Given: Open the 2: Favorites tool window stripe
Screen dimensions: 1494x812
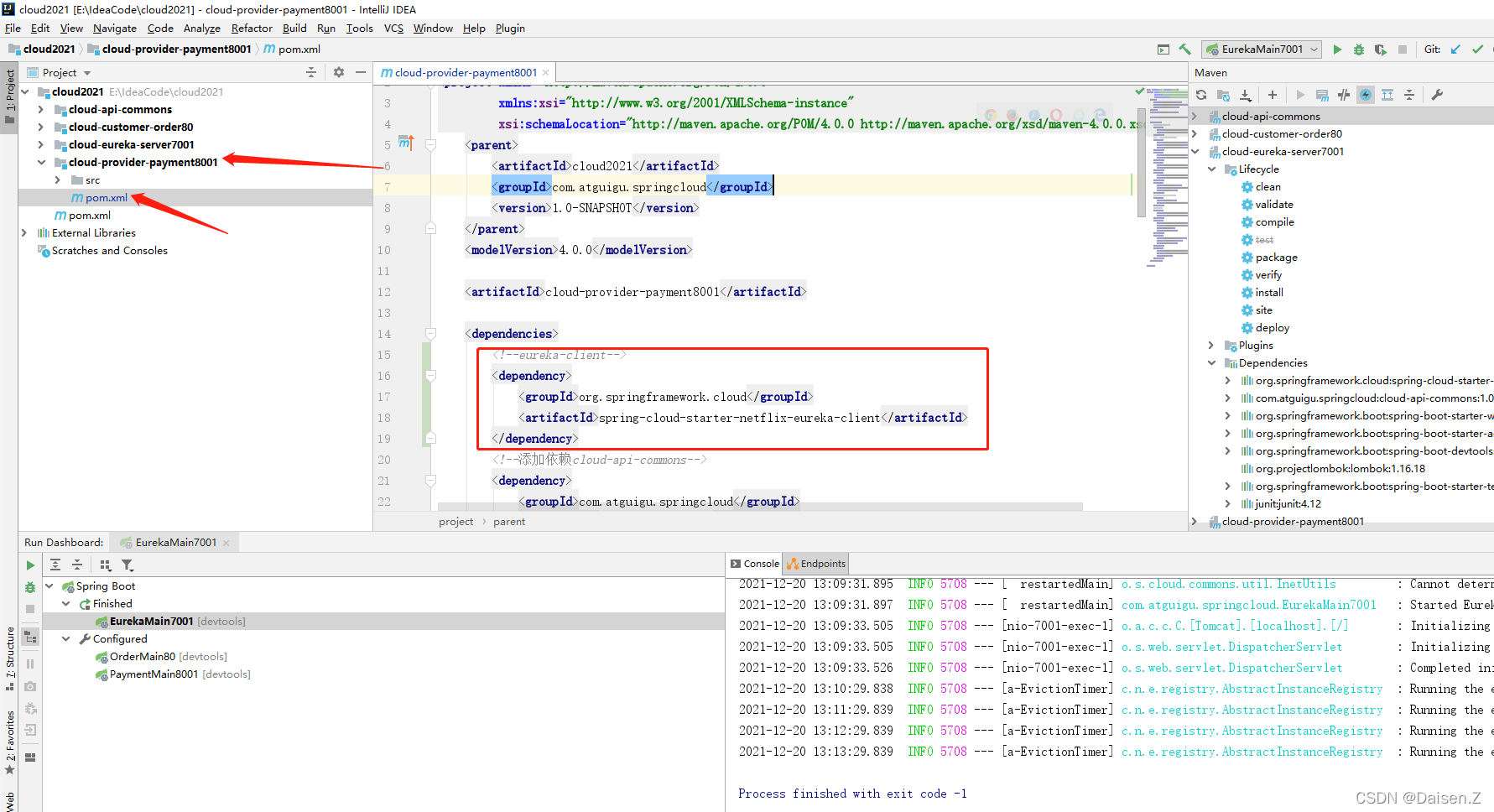Looking at the screenshot, I should pyautogui.click(x=9, y=742).
